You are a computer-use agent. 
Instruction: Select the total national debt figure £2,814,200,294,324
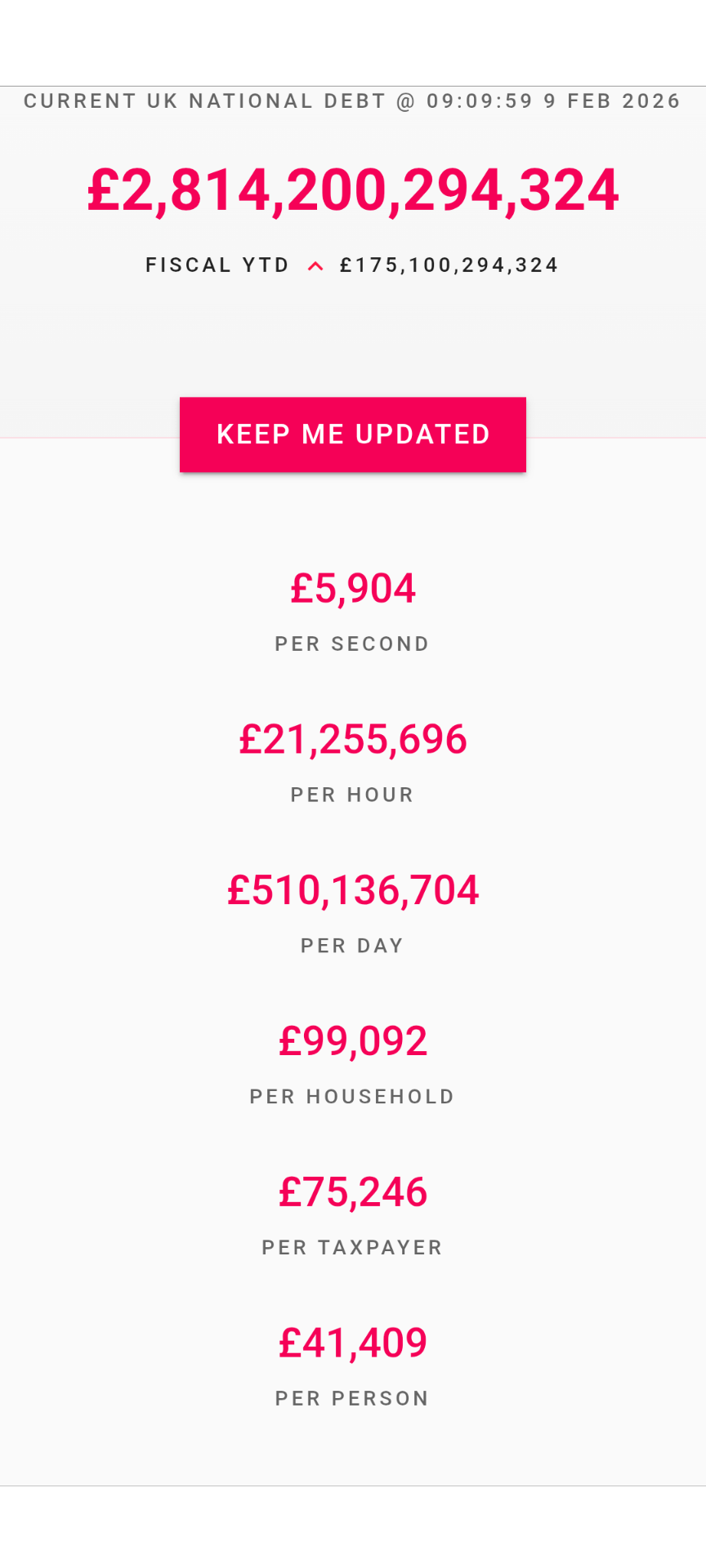(353, 190)
